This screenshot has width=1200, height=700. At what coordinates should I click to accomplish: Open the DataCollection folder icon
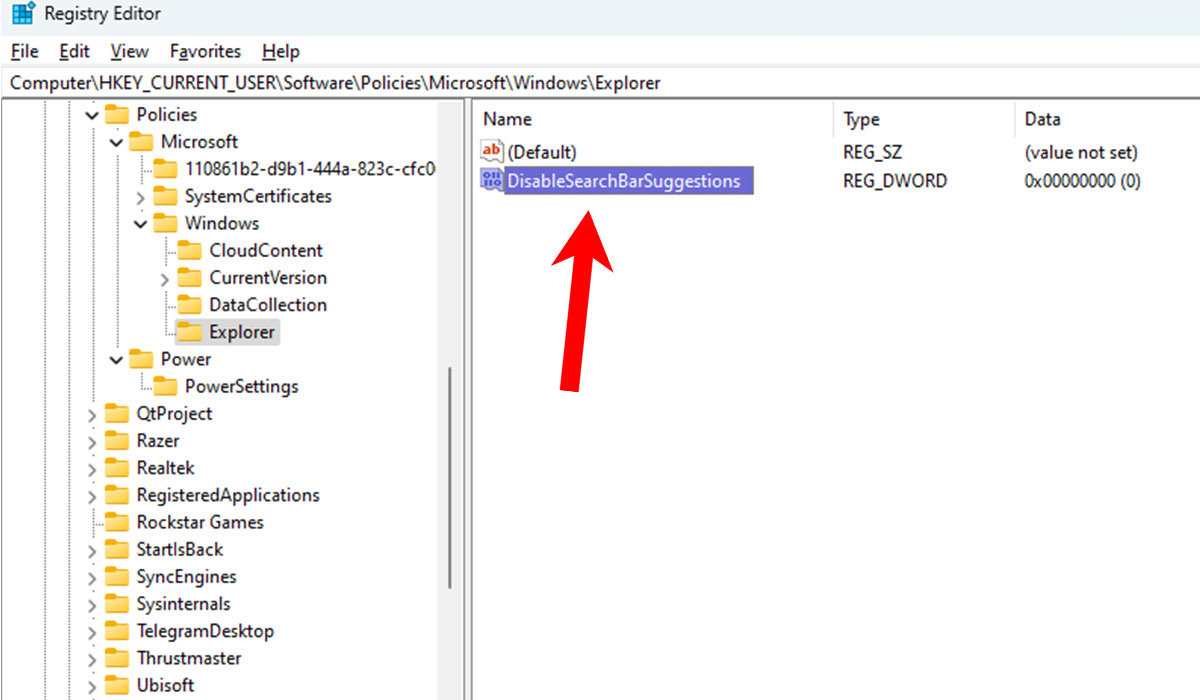pyautogui.click(x=190, y=304)
